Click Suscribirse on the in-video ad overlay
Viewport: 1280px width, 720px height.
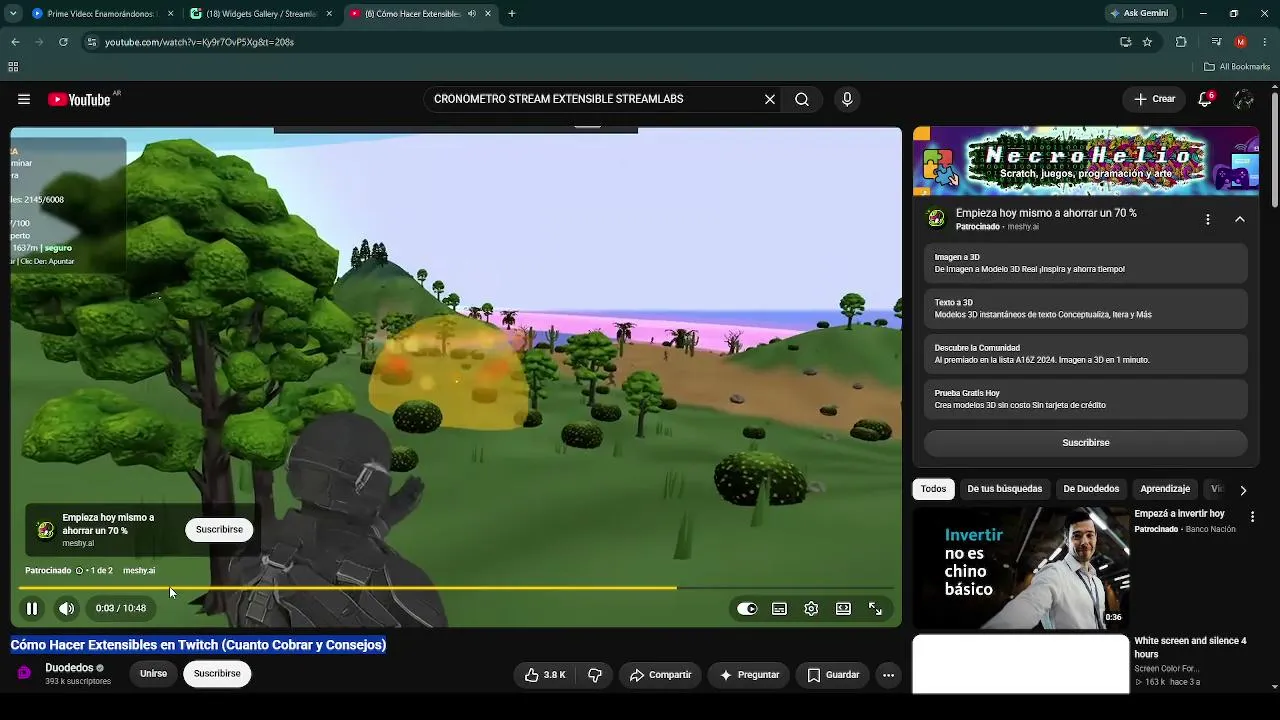219,529
